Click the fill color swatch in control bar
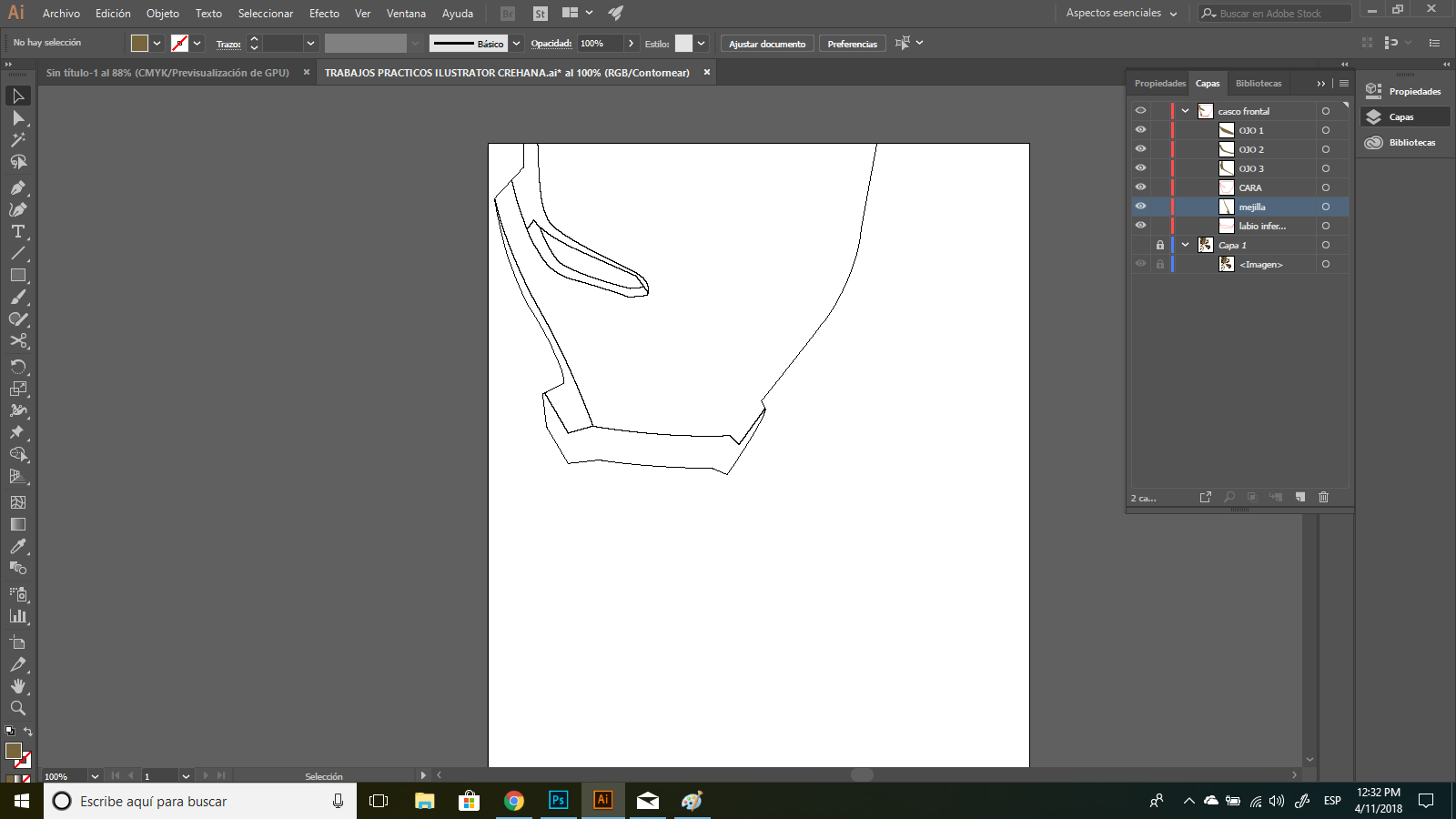Viewport: 1456px width, 819px height. (x=139, y=43)
